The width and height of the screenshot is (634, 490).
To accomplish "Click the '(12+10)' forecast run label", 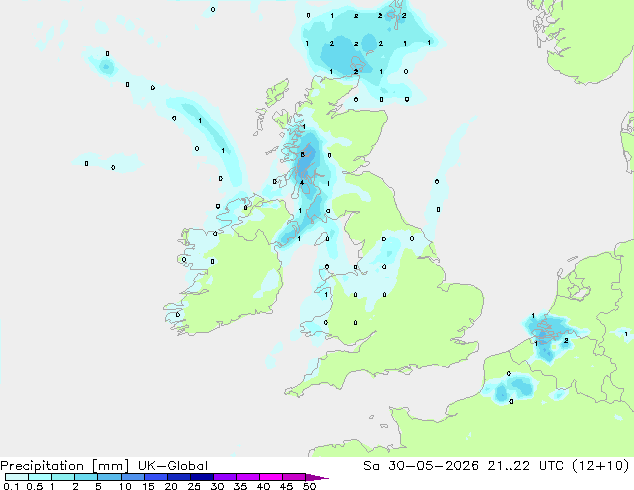I will tap(601, 466).
